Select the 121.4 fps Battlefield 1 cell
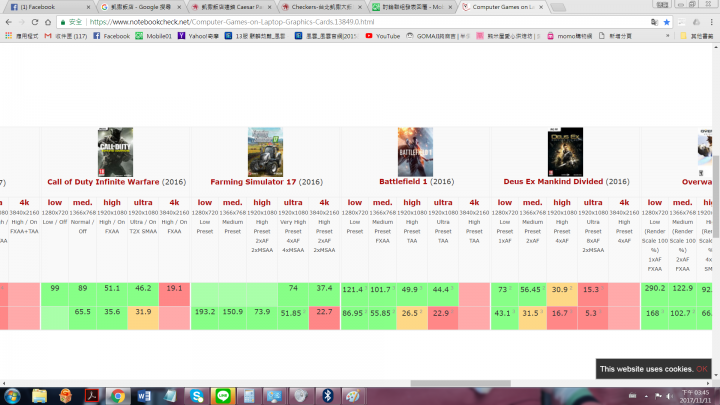 click(x=354, y=294)
